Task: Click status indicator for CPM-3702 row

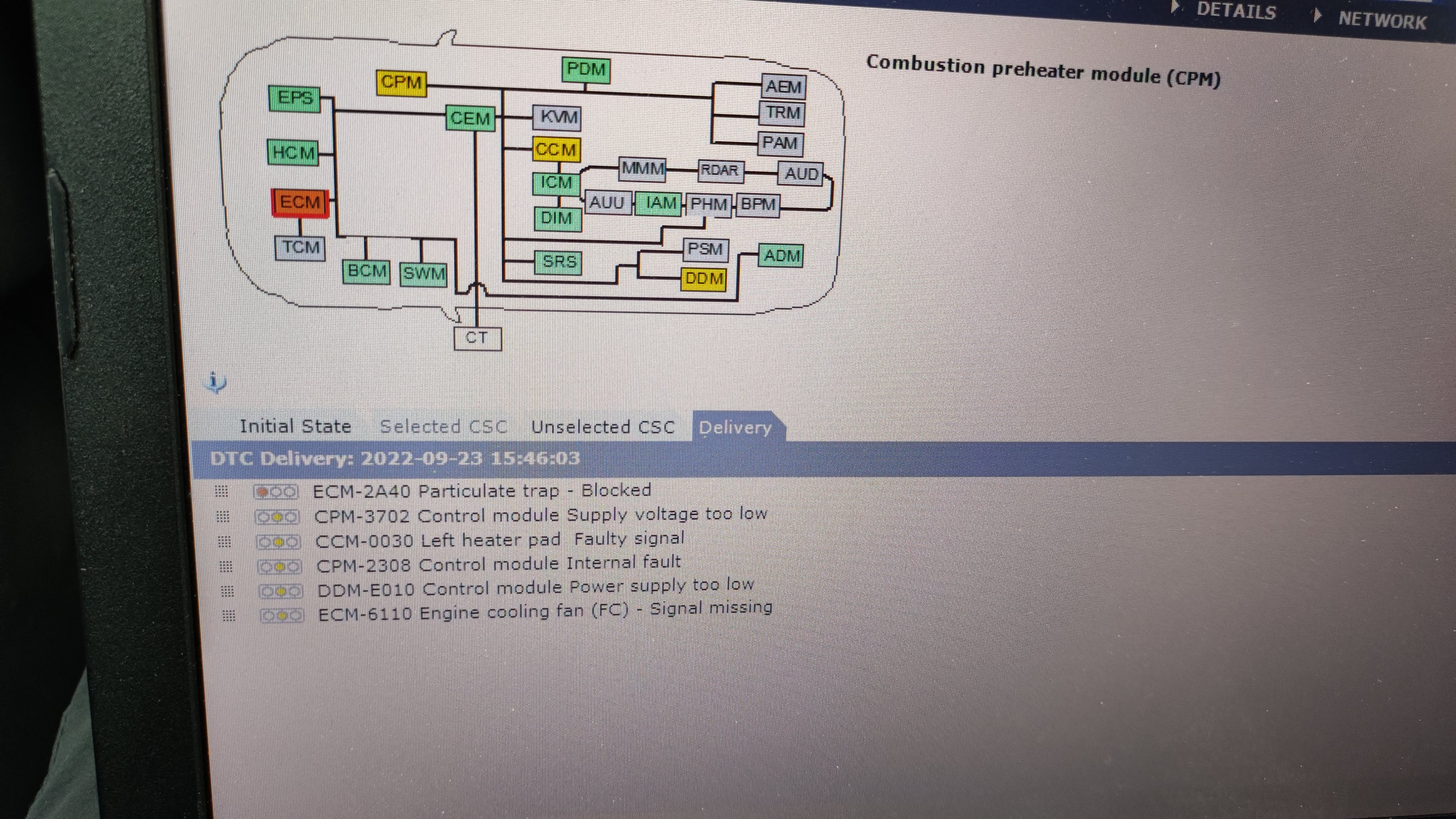Action: tap(277, 517)
